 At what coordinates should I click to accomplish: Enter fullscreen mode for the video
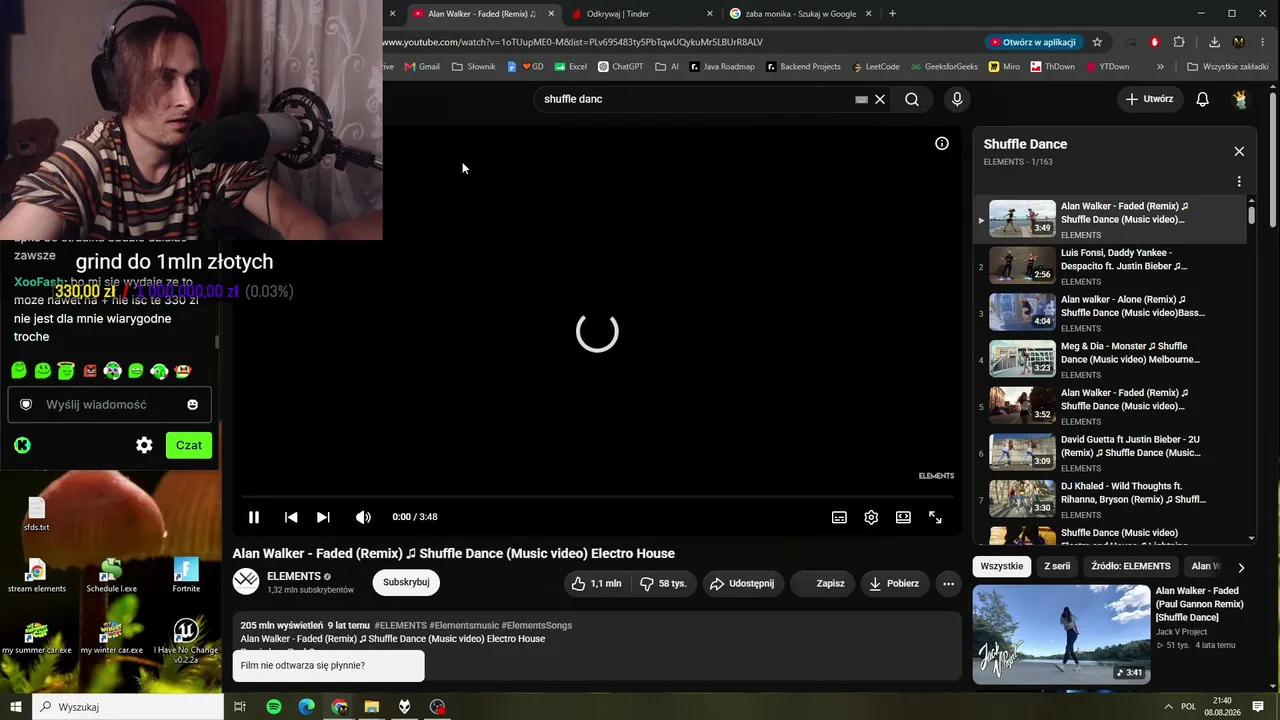pos(935,517)
